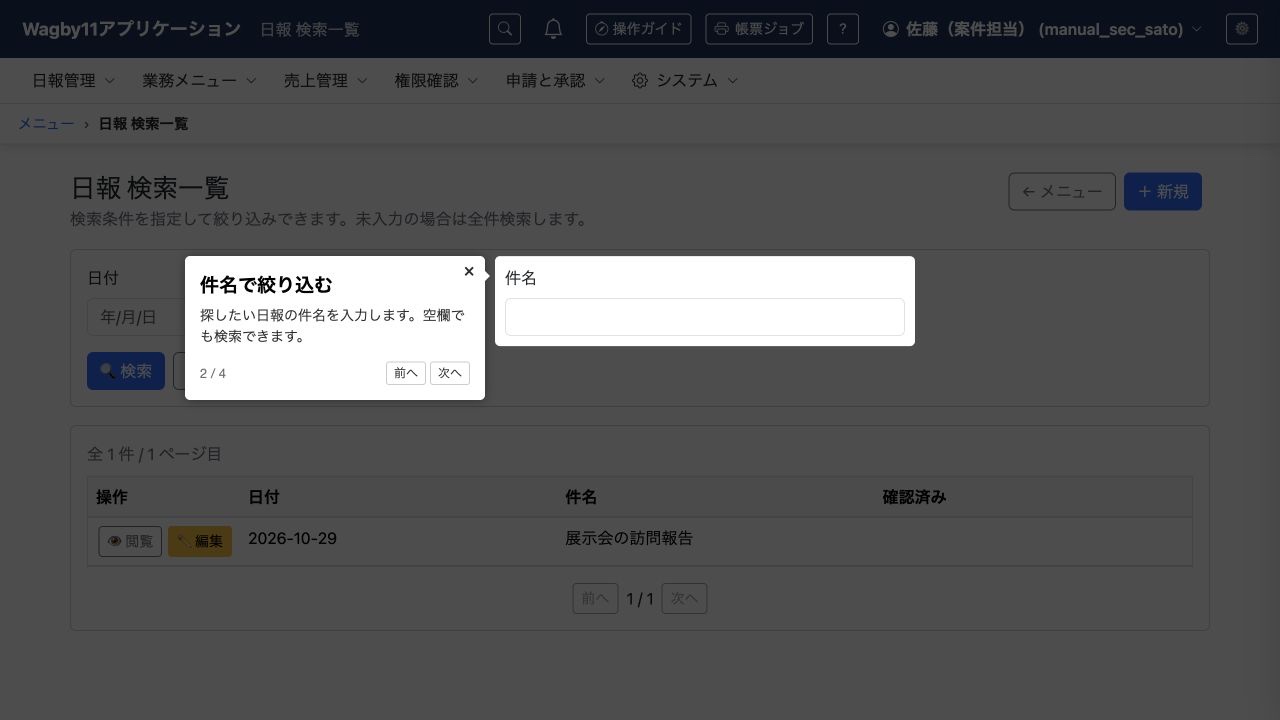Click the ← メニュー button
Screen dimensions: 1280x720
pyautogui.click(x=1062, y=192)
